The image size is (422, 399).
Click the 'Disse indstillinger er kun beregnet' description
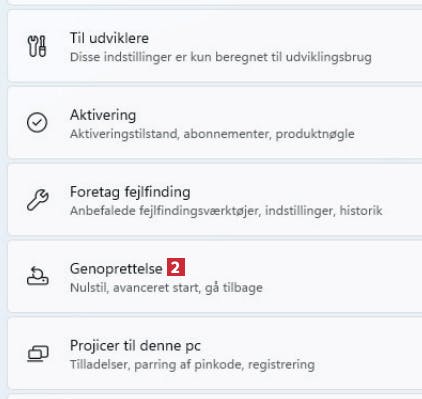[221, 57]
